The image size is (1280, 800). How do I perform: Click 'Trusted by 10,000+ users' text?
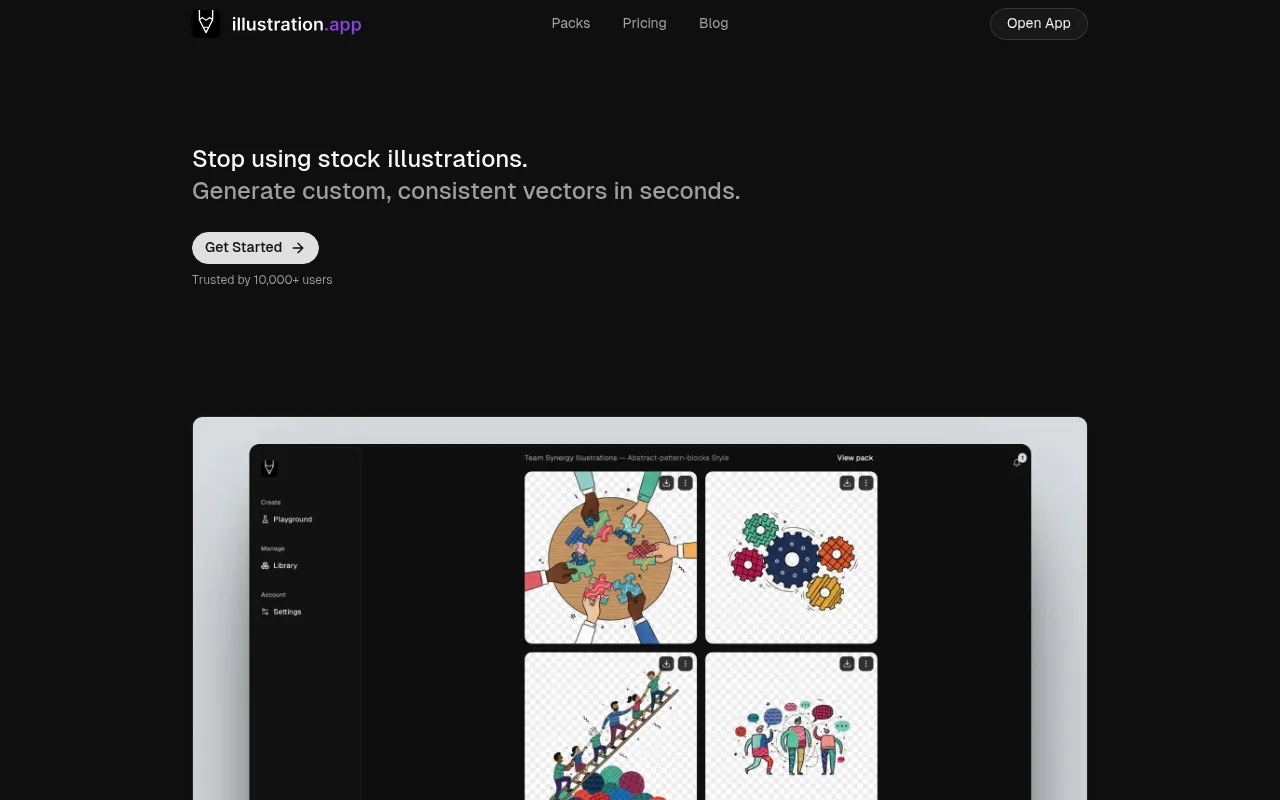click(262, 280)
